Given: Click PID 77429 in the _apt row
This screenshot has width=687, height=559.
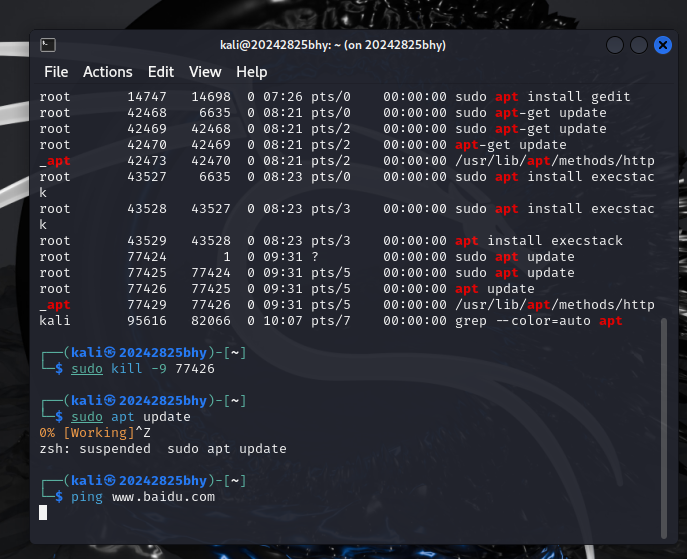Looking at the screenshot, I should pyautogui.click(x=147, y=305).
